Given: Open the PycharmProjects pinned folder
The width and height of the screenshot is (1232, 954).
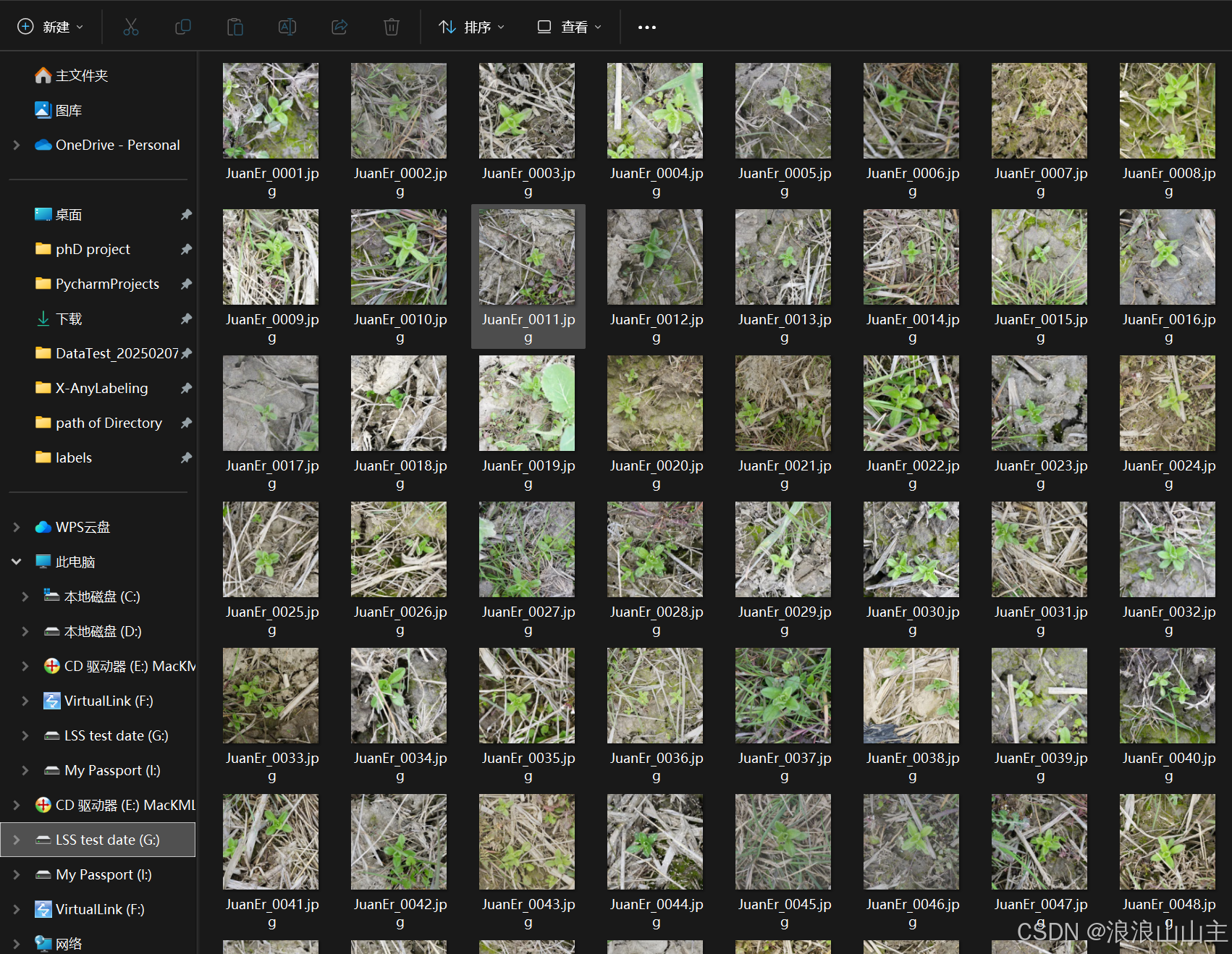Looking at the screenshot, I should [107, 284].
